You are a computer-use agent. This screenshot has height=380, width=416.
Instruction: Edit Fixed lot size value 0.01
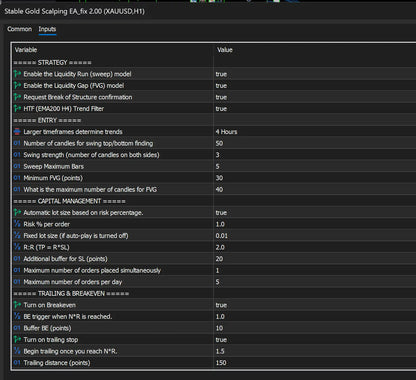click(222, 236)
